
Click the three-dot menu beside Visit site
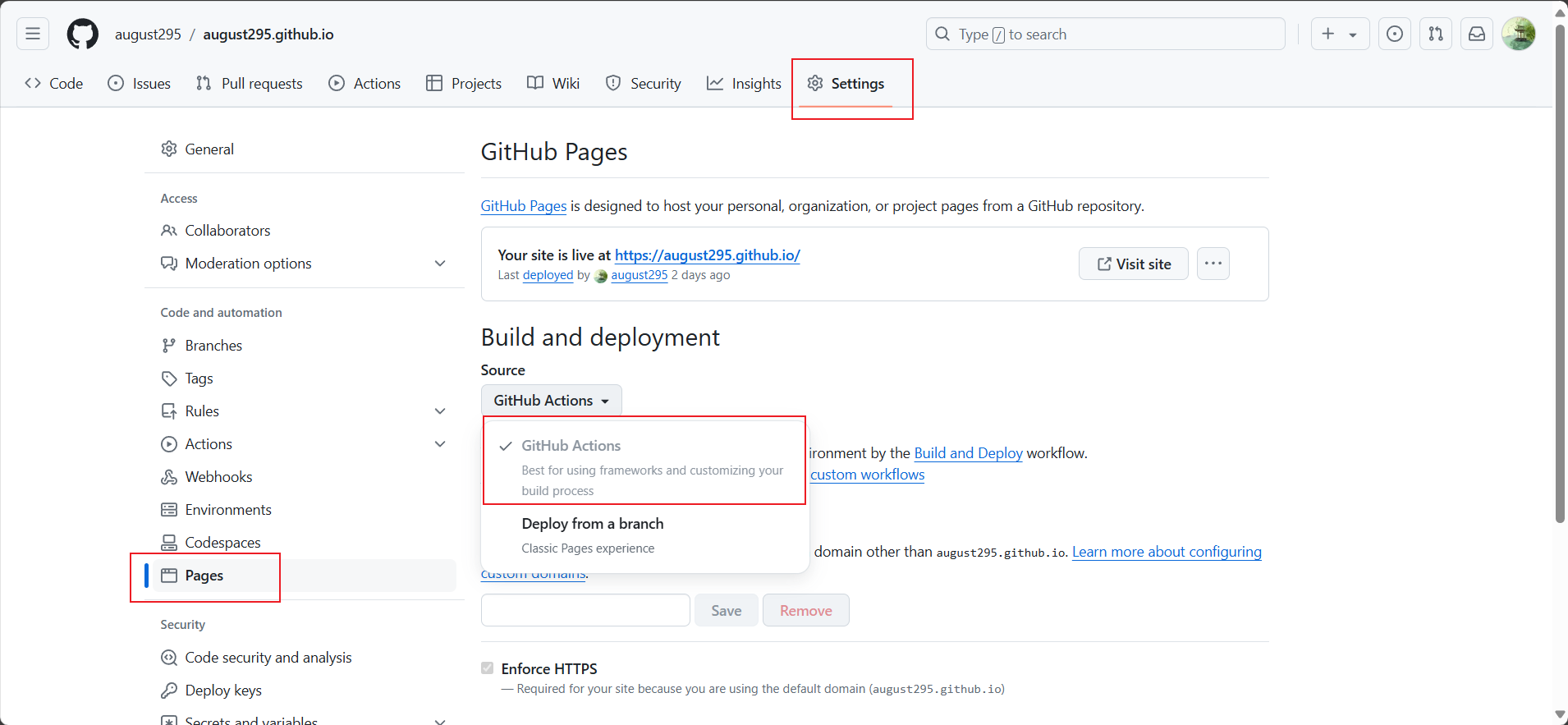pos(1213,264)
